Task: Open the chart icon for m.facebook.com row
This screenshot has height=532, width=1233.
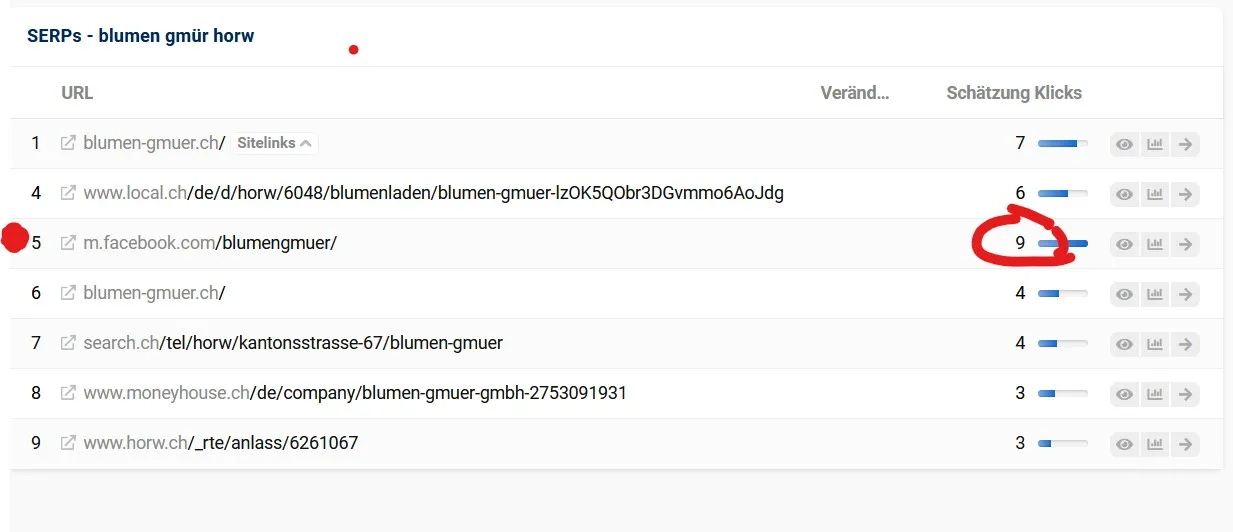Action: [1155, 244]
